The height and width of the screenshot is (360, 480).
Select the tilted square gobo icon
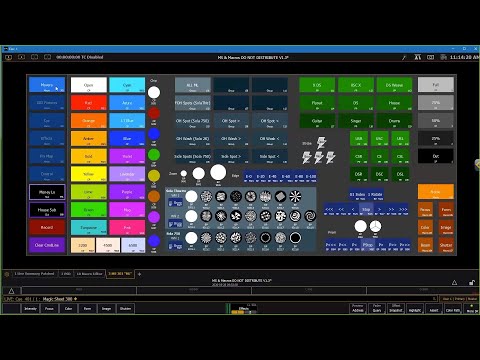coord(280,197)
